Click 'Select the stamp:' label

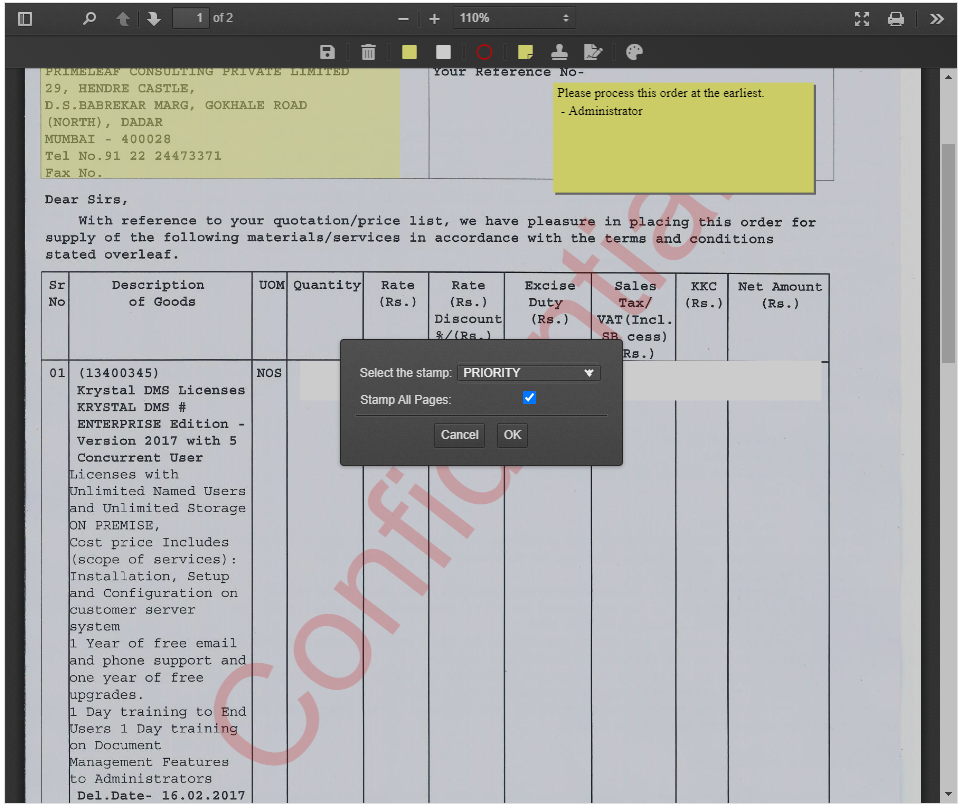coord(405,373)
